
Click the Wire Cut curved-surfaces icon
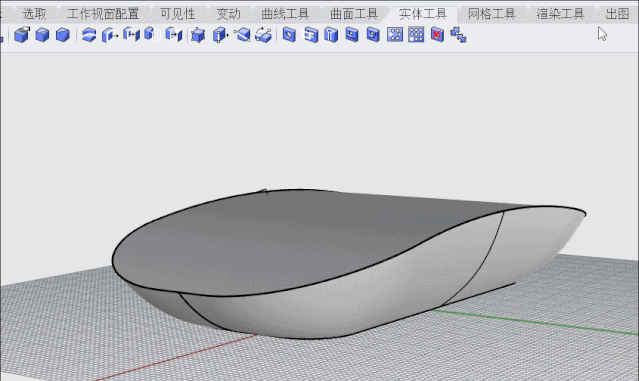coord(89,35)
